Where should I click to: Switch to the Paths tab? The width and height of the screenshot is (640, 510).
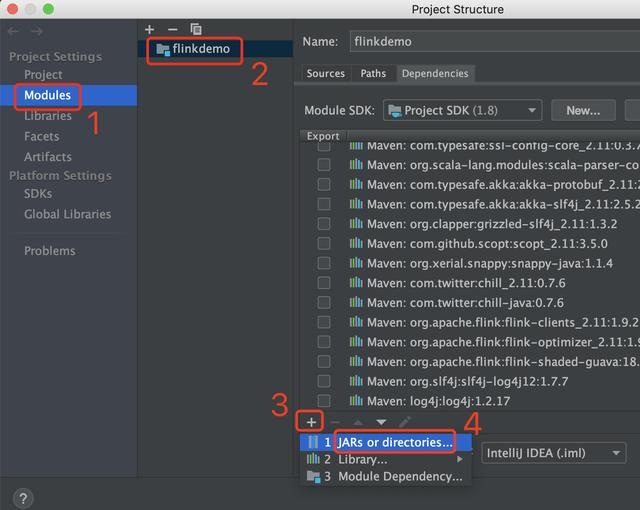click(373, 73)
